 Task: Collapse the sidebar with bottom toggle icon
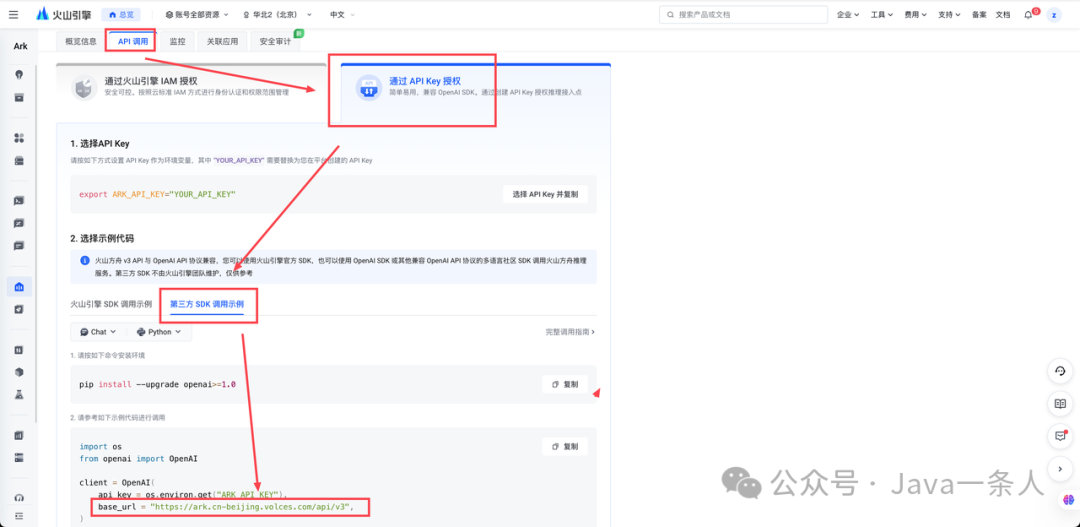coord(19,516)
